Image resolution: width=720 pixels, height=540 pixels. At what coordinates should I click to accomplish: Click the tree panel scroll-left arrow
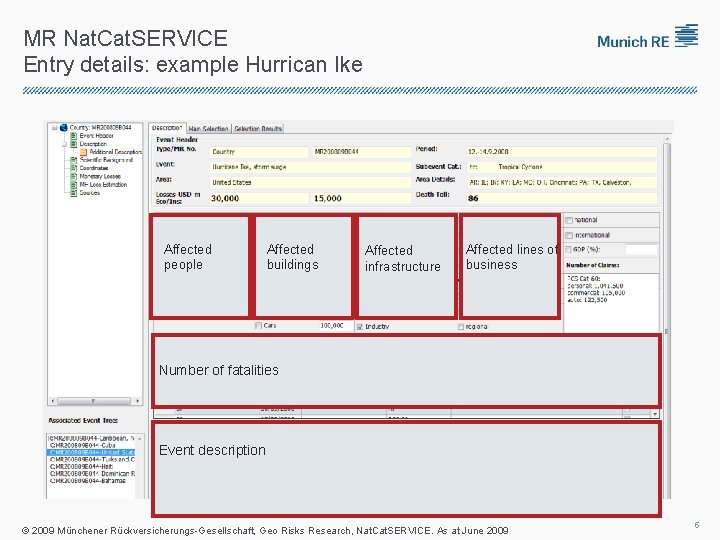pyautogui.click(x=53, y=401)
